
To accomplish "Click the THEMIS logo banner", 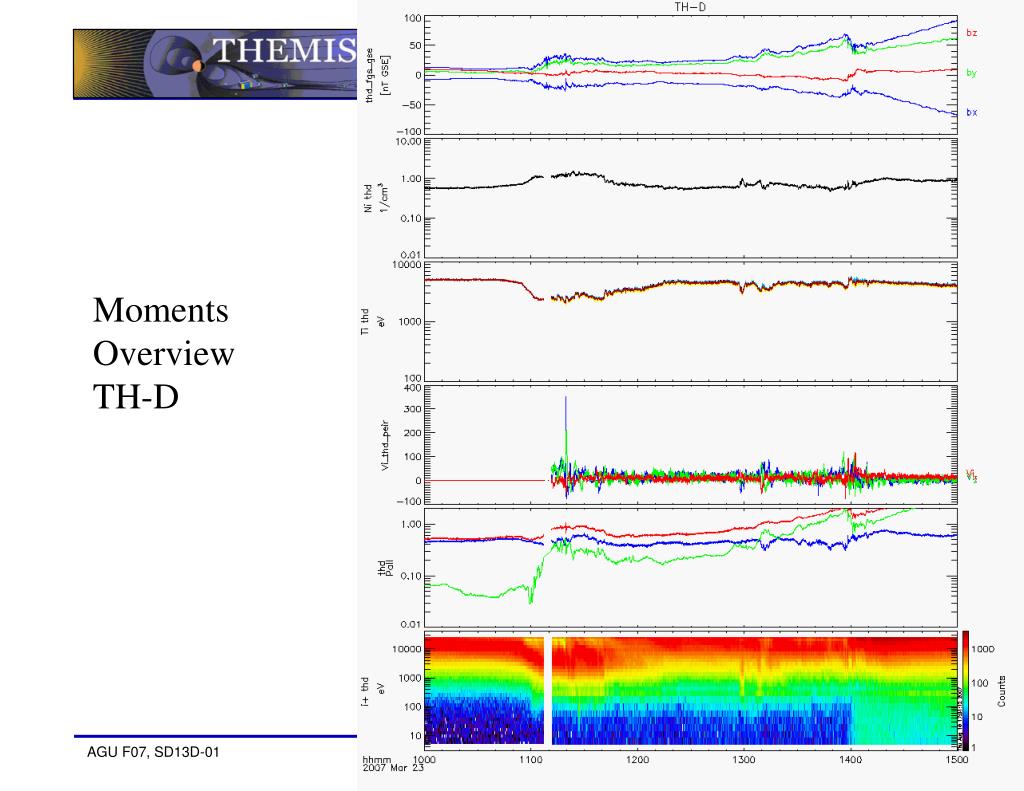I will [215, 64].
